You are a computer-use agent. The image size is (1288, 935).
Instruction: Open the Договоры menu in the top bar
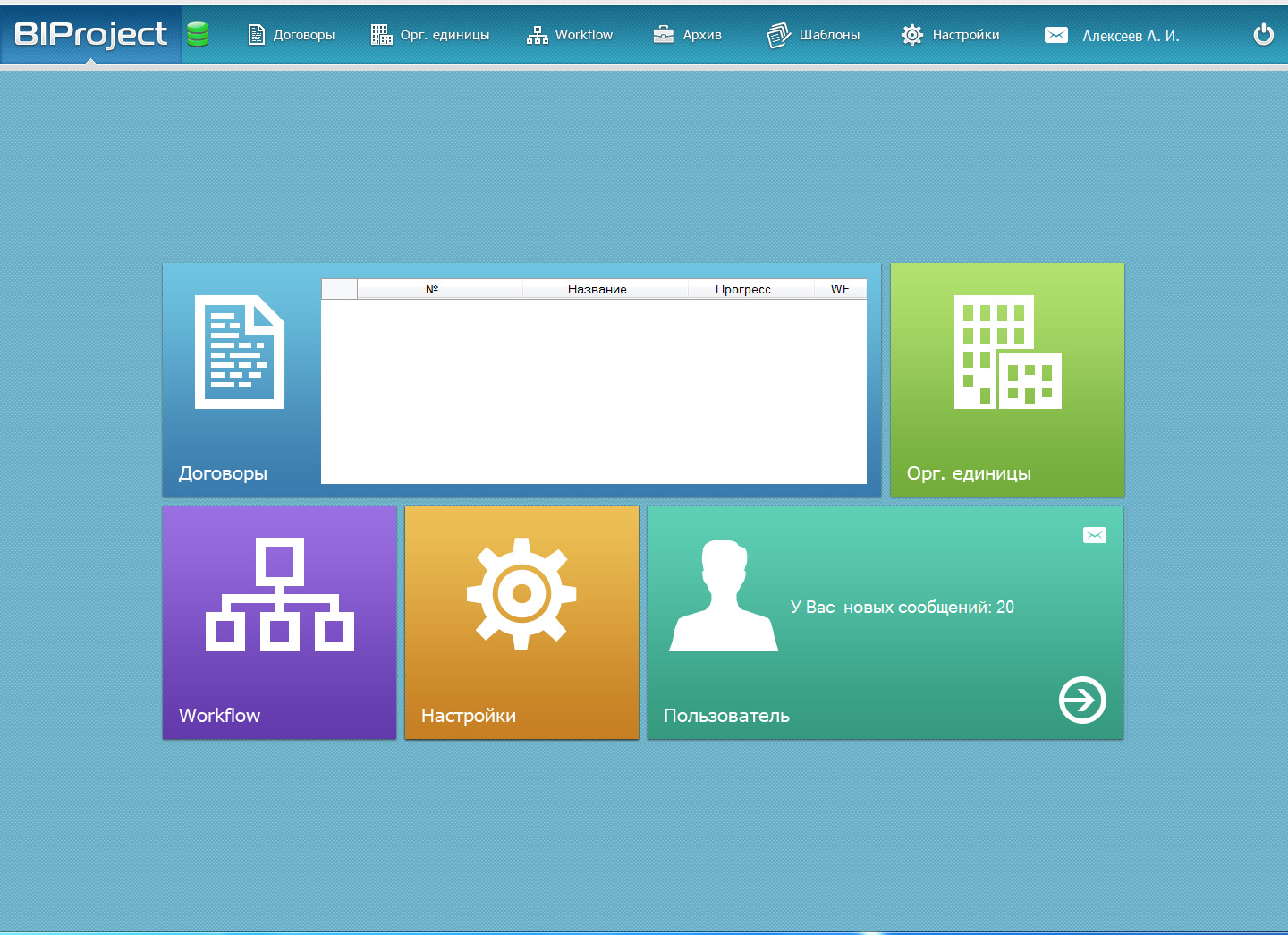coord(292,35)
